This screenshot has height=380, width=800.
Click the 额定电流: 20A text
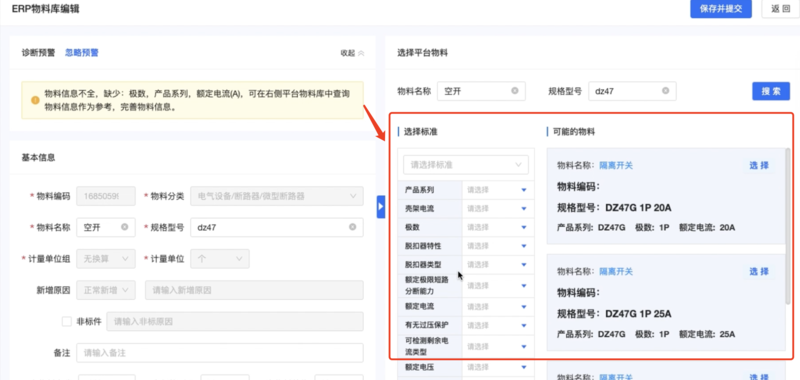point(707,227)
